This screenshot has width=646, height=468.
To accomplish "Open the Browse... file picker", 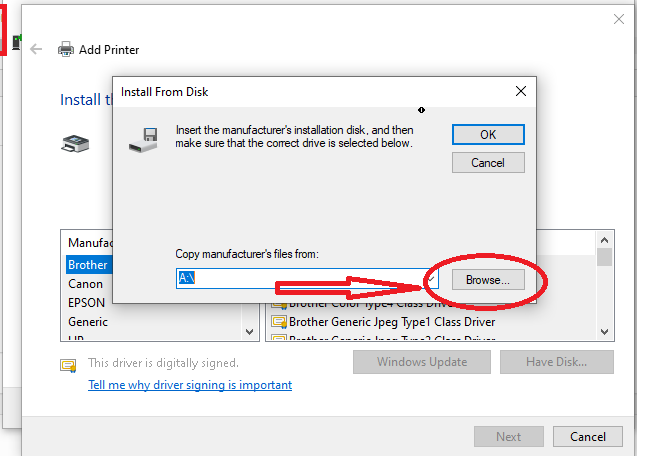I will pos(487,280).
